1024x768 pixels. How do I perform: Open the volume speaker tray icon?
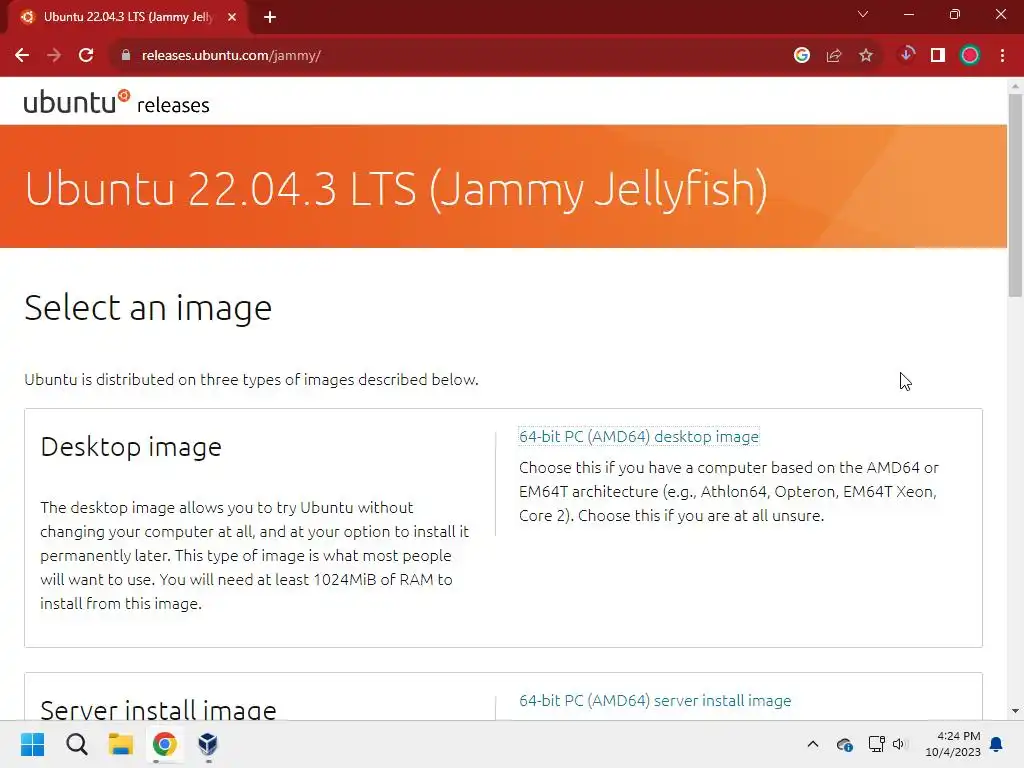click(899, 744)
